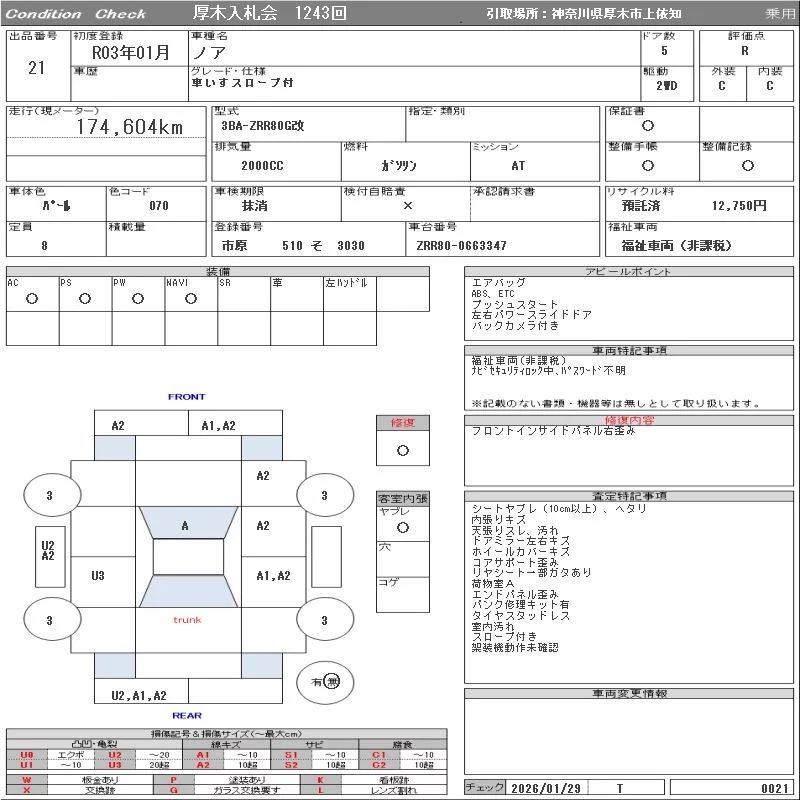Click the displacement value 2000CC
The image size is (800, 800).
pos(262,165)
